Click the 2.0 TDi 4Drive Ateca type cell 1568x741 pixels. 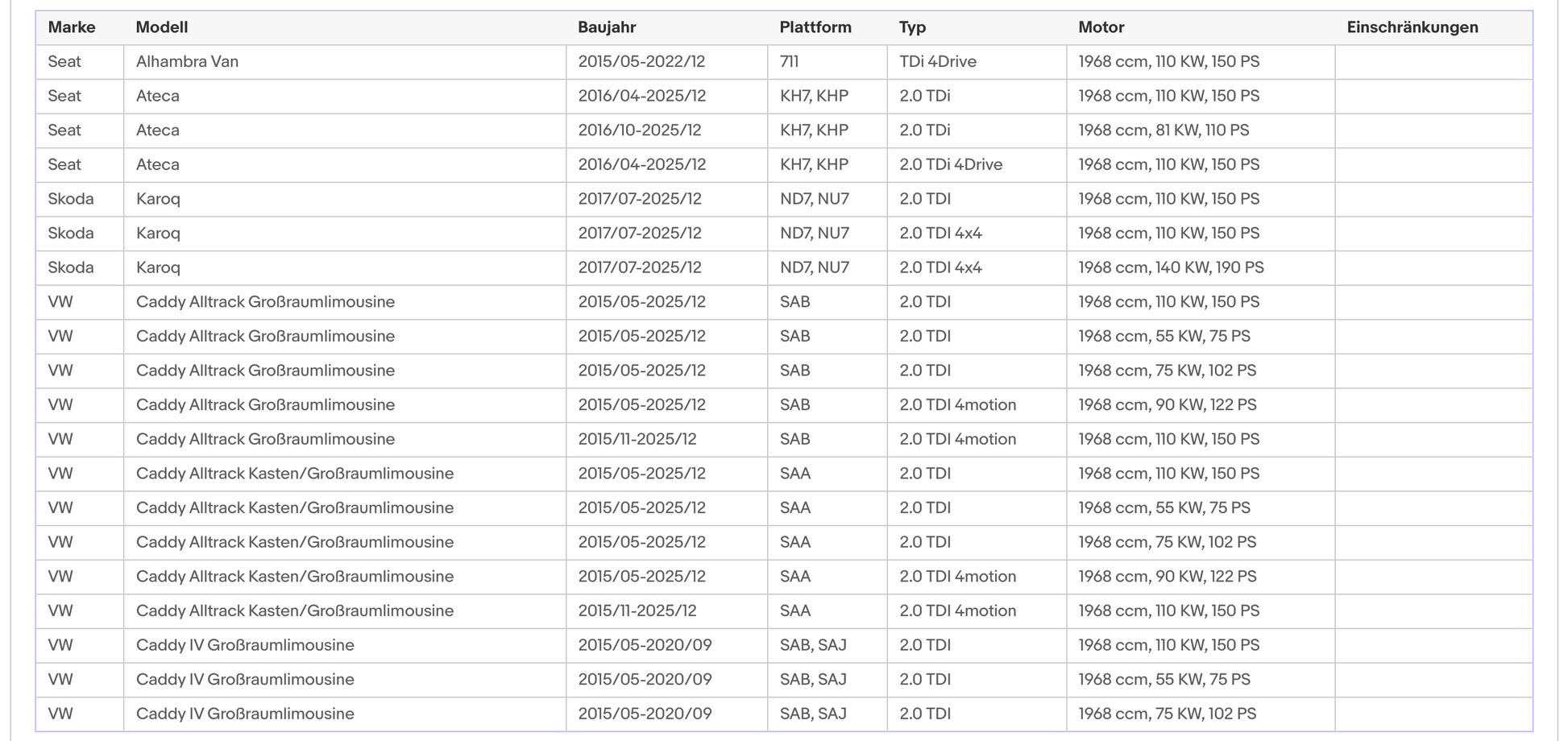pos(977,165)
